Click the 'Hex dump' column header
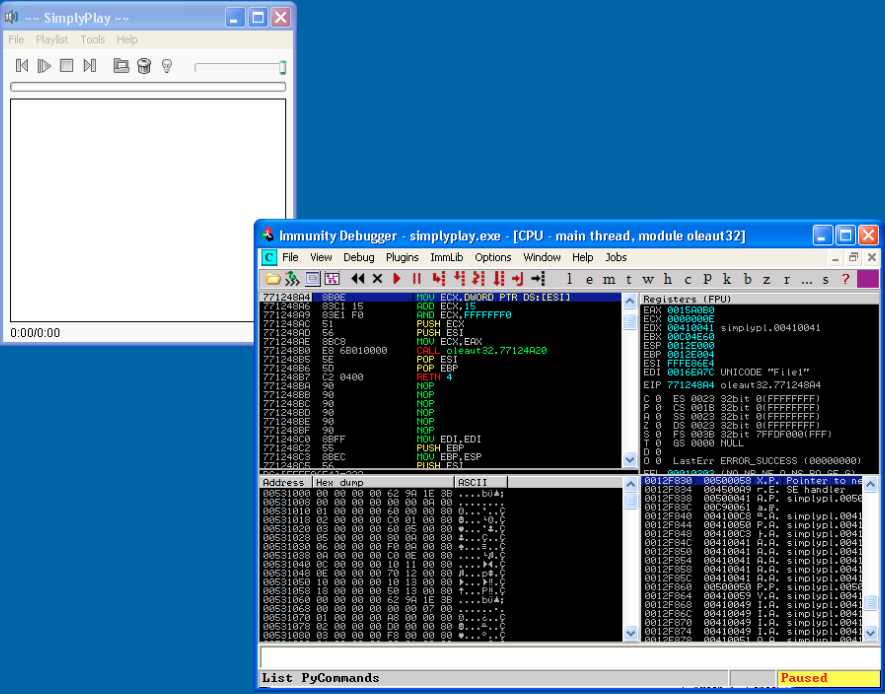885x694 pixels. (x=384, y=482)
